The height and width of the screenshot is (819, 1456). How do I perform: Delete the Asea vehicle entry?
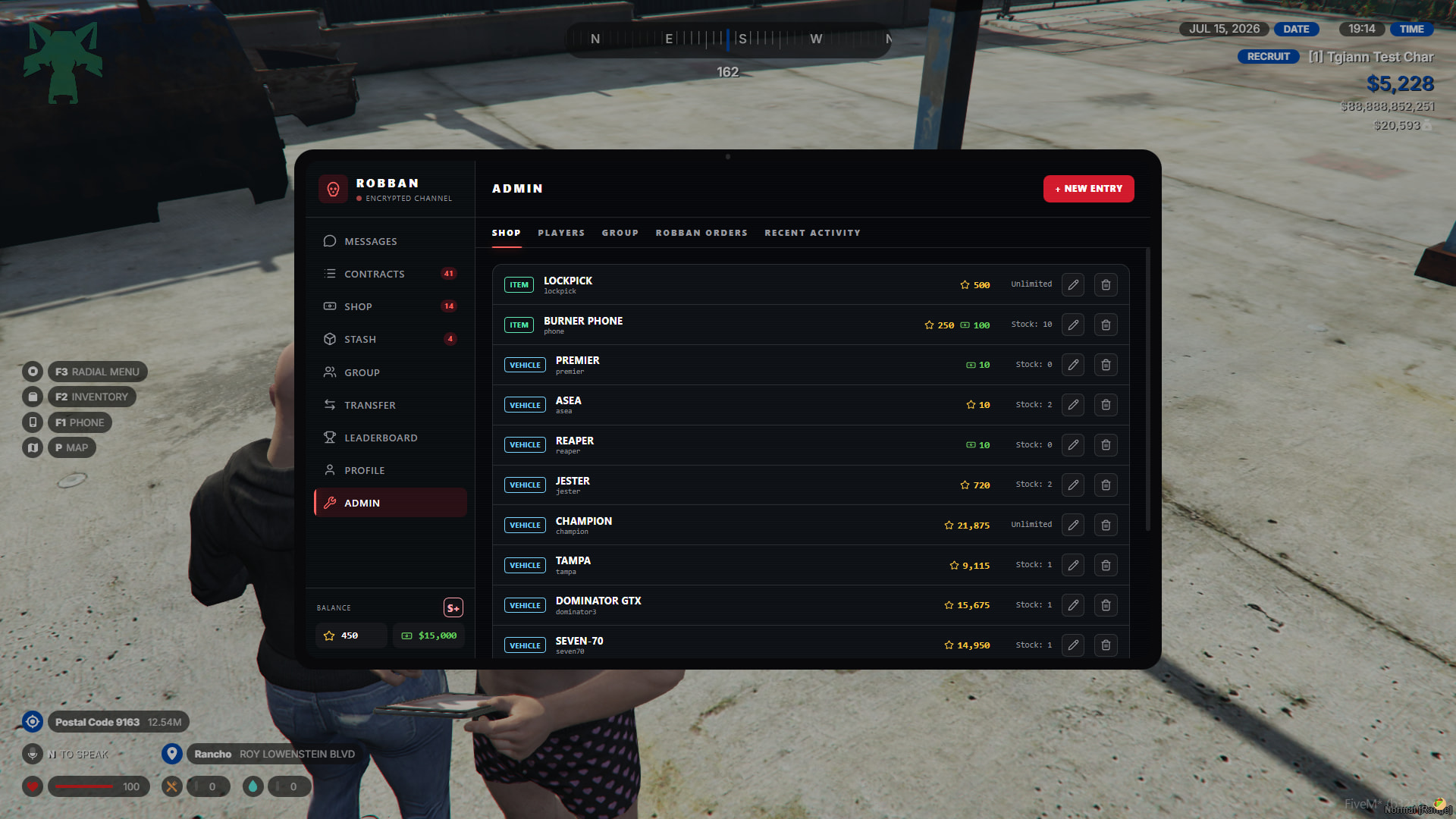[x=1106, y=405]
